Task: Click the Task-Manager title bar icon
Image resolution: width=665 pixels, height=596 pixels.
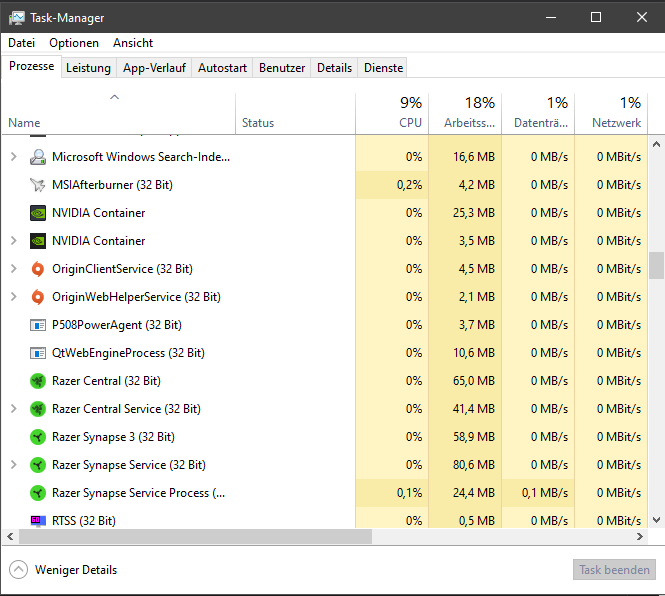Action: [x=17, y=18]
